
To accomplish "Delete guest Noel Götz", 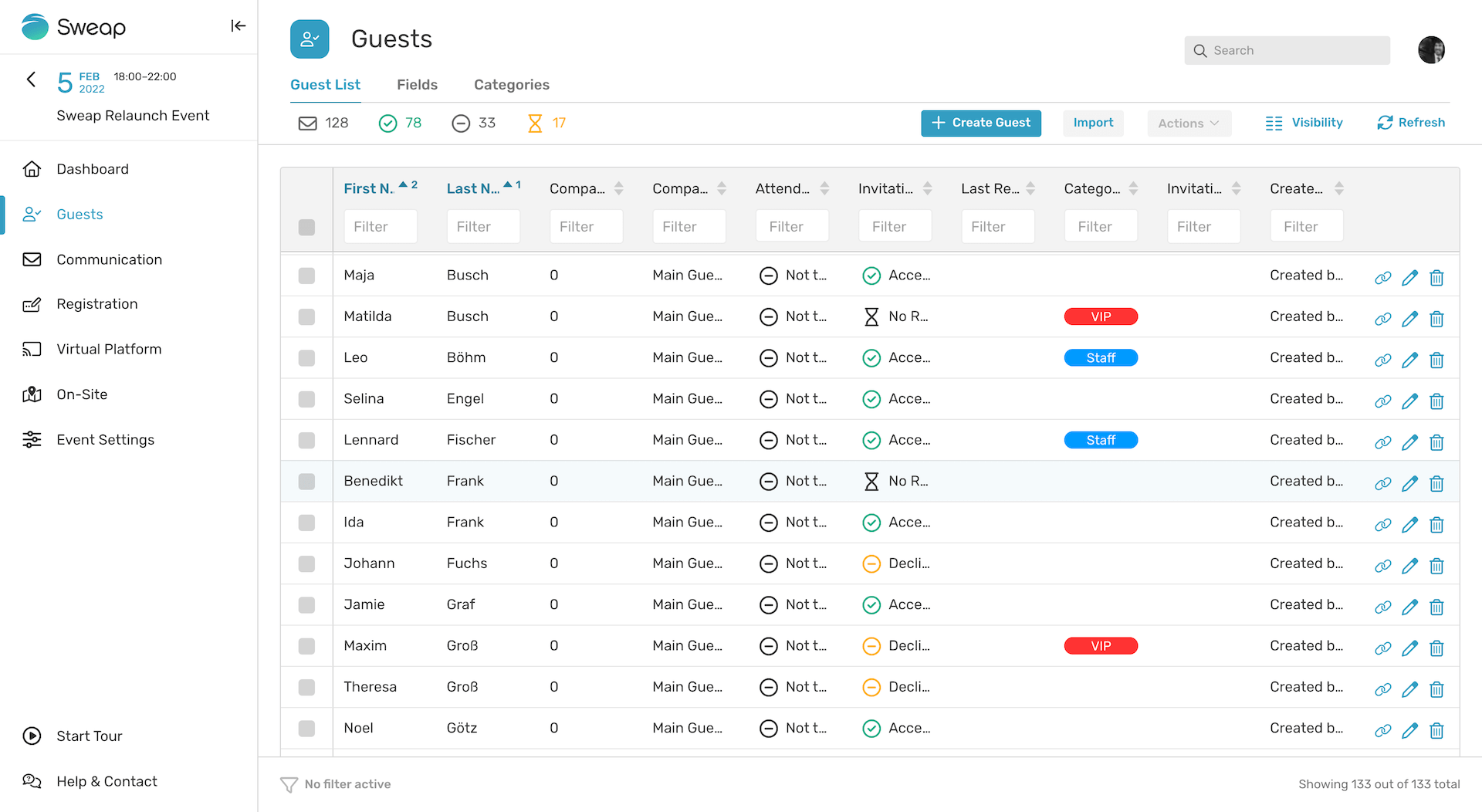I will (1436, 731).
